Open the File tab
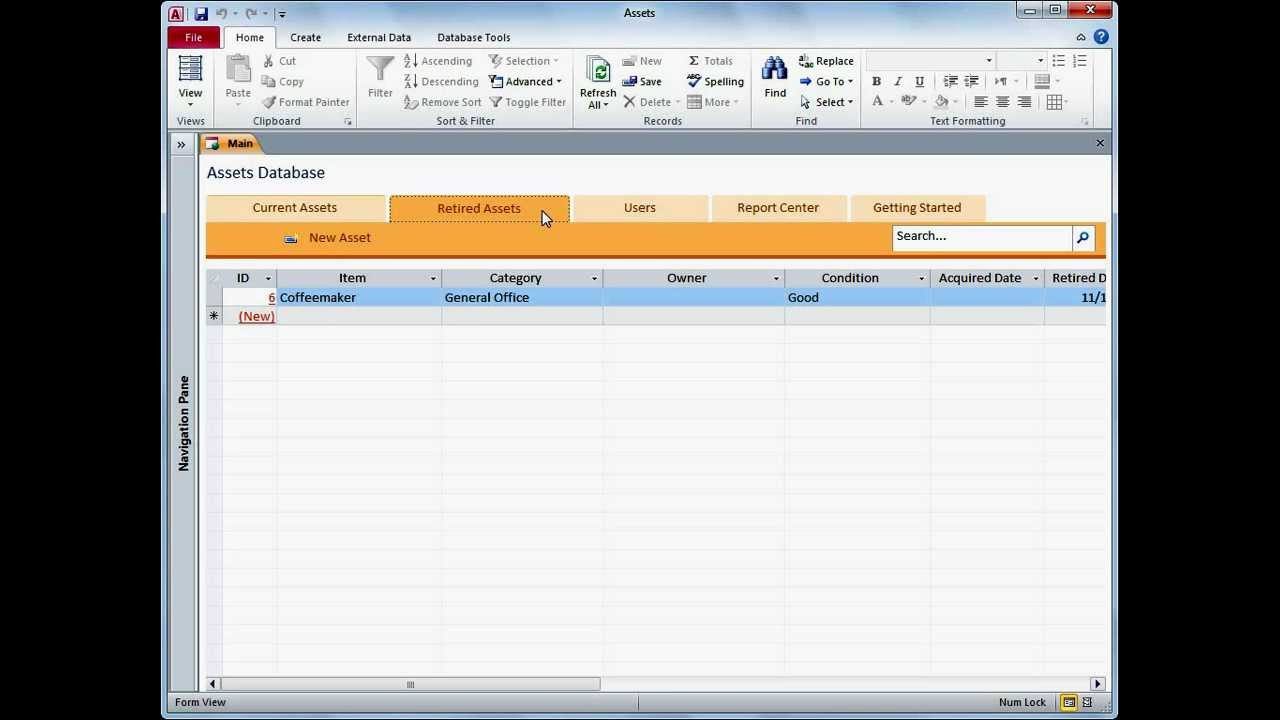The image size is (1280, 720). [x=193, y=38]
